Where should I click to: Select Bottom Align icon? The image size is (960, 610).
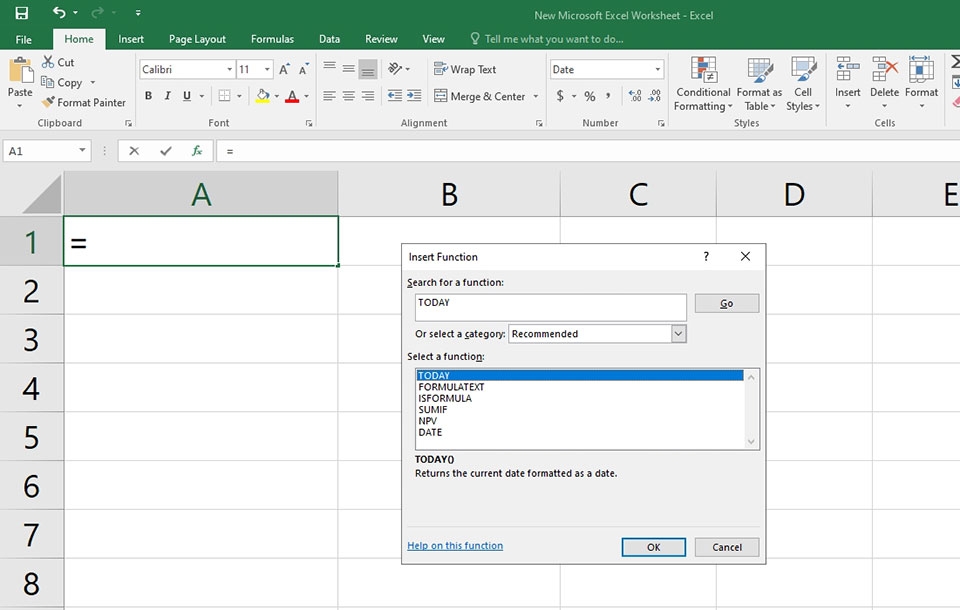[x=367, y=69]
